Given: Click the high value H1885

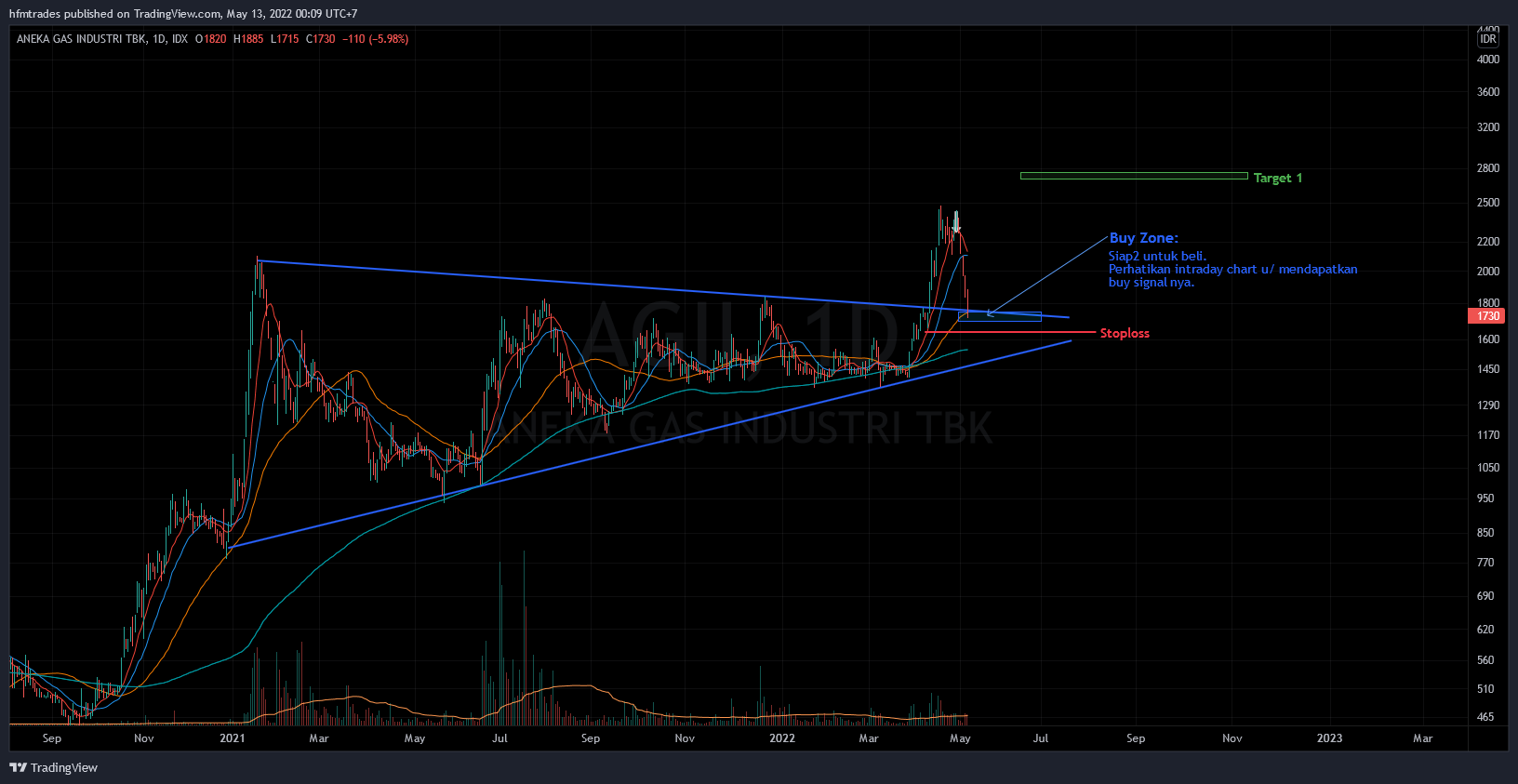Looking at the screenshot, I should coord(248,39).
